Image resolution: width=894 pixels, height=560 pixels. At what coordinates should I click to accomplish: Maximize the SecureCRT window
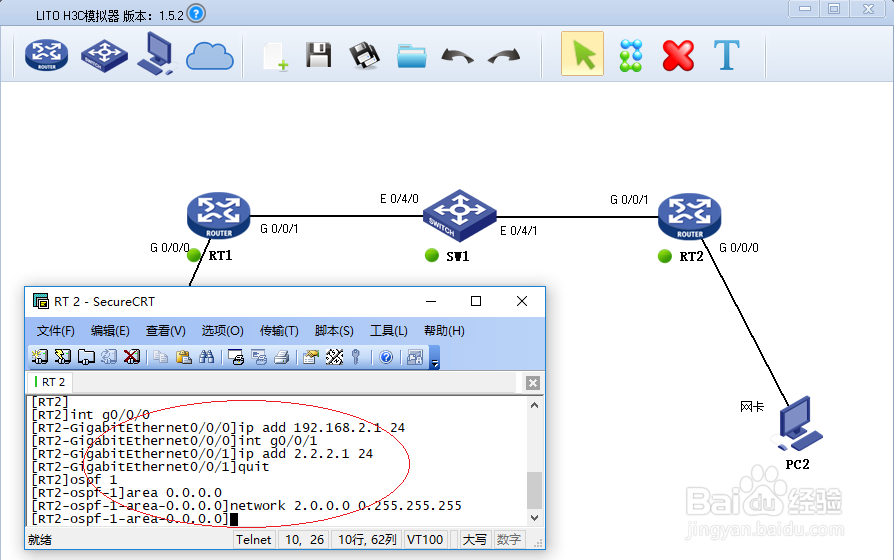pos(476,301)
